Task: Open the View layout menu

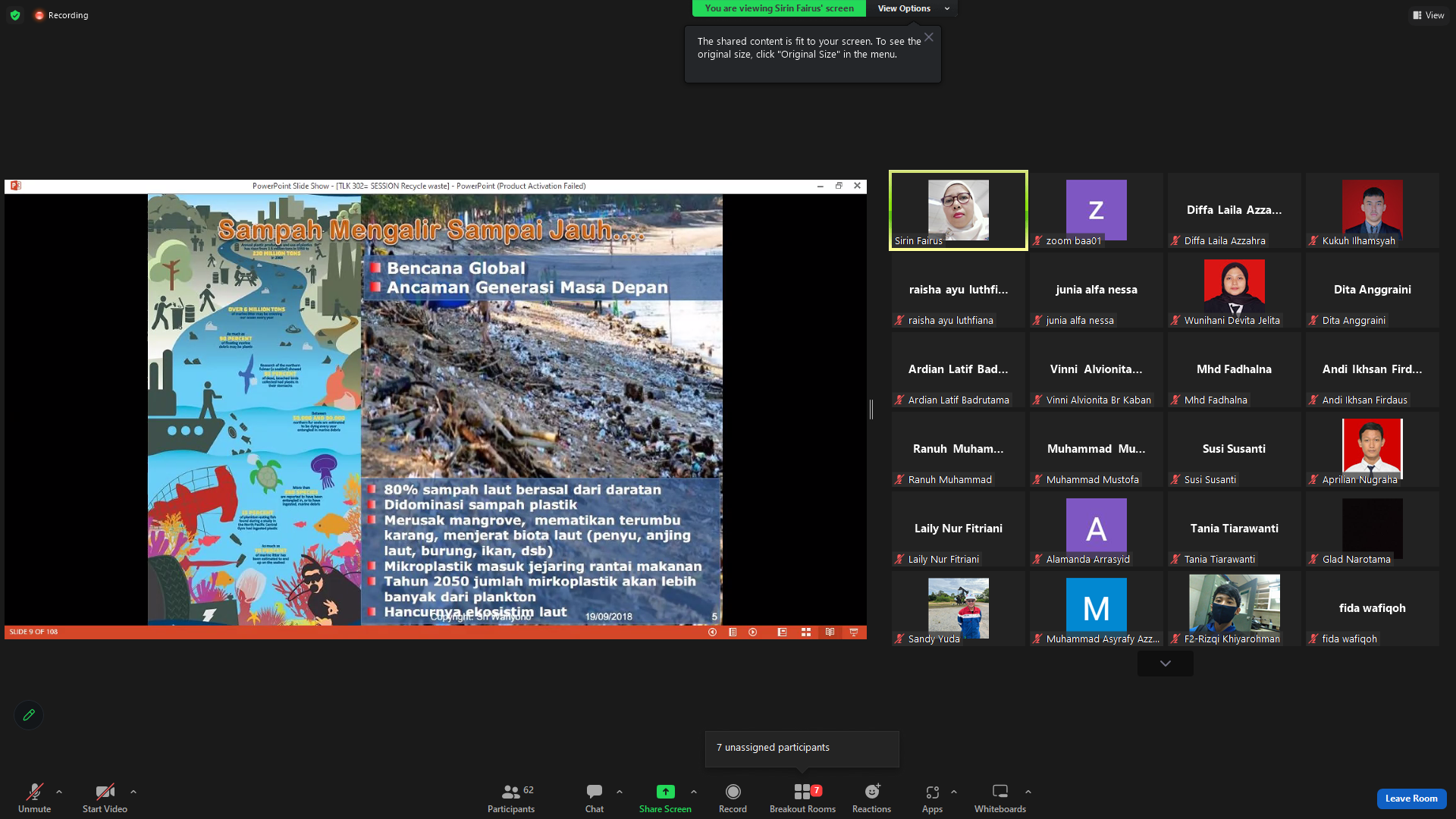Action: click(1429, 15)
